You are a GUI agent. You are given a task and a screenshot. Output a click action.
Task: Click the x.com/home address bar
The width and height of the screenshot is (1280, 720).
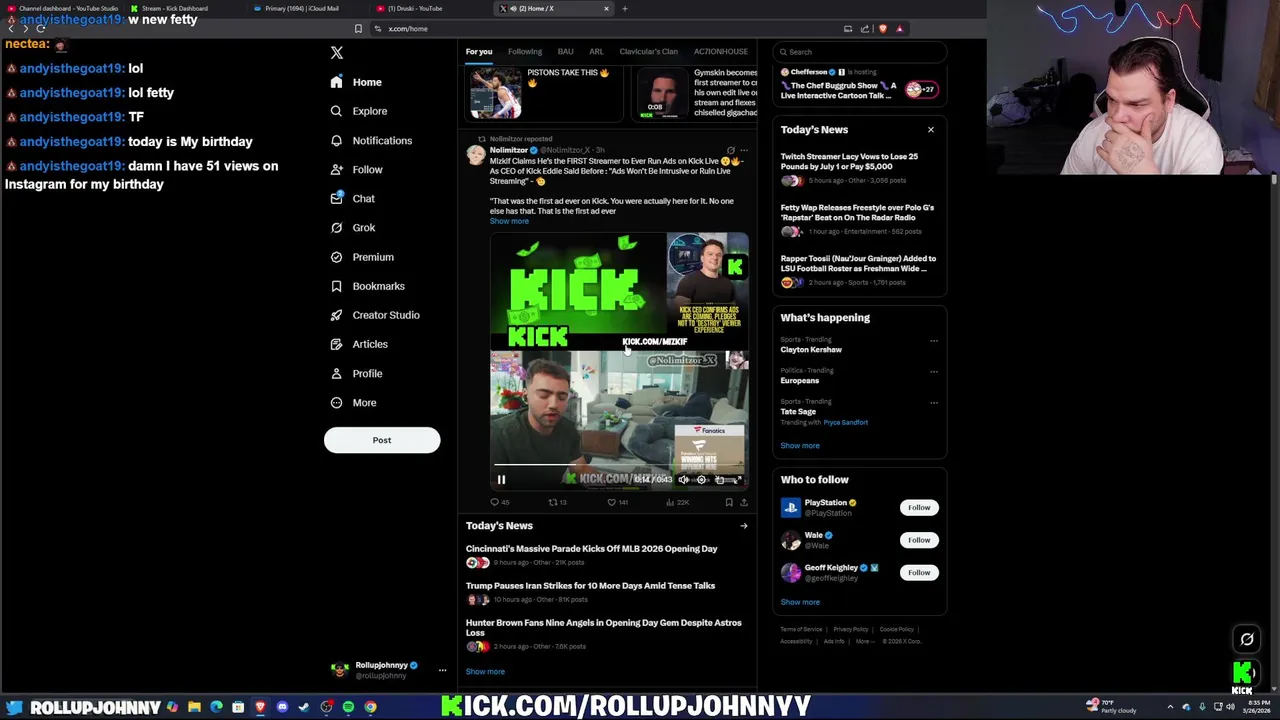pos(600,29)
